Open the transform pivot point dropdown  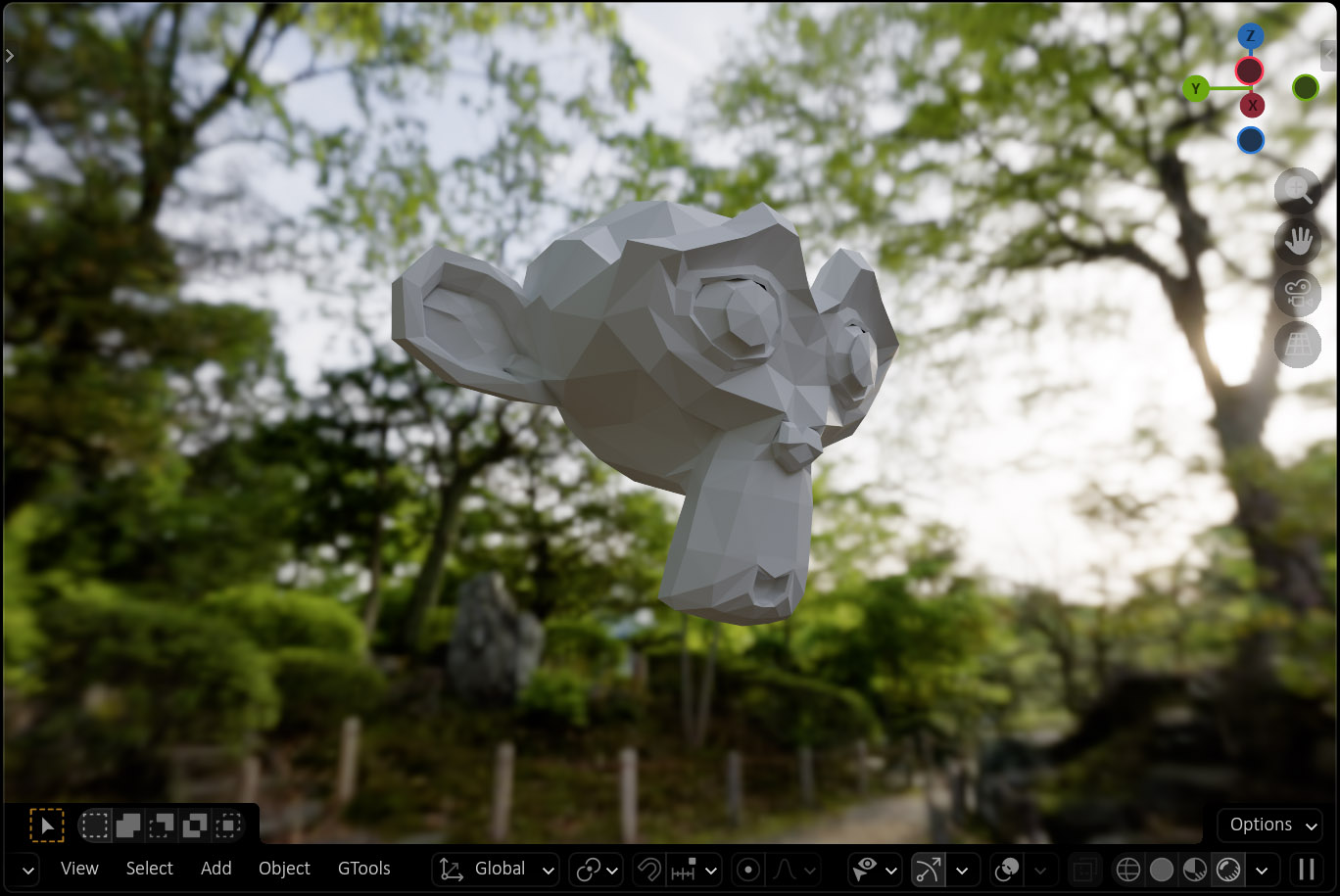click(x=596, y=869)
